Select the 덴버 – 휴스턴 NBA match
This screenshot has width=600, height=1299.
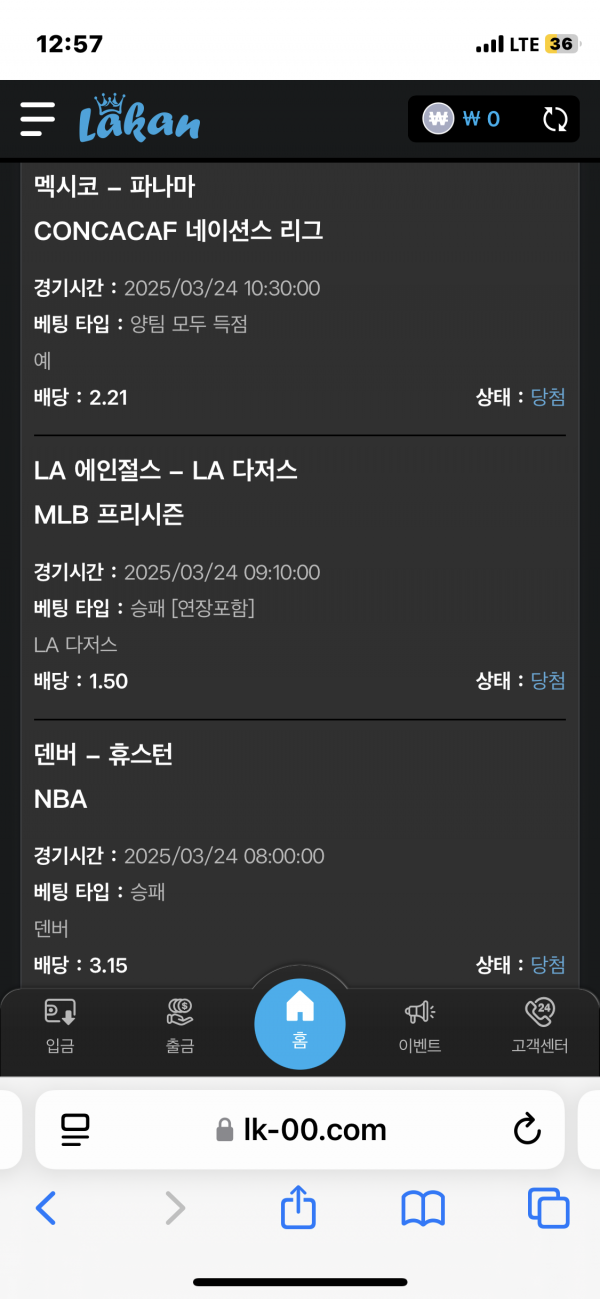coord(104,754)
